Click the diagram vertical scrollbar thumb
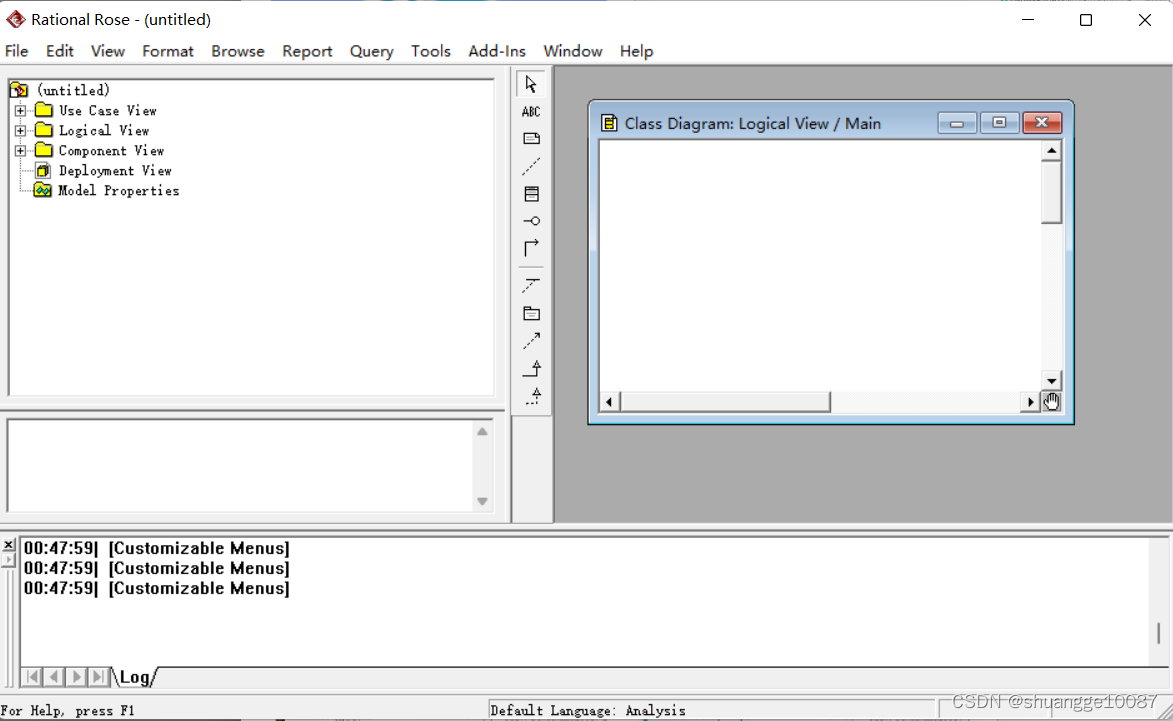Image resolution: width=1173 pixels, height=721 pixels. (x=1051, y=192)
